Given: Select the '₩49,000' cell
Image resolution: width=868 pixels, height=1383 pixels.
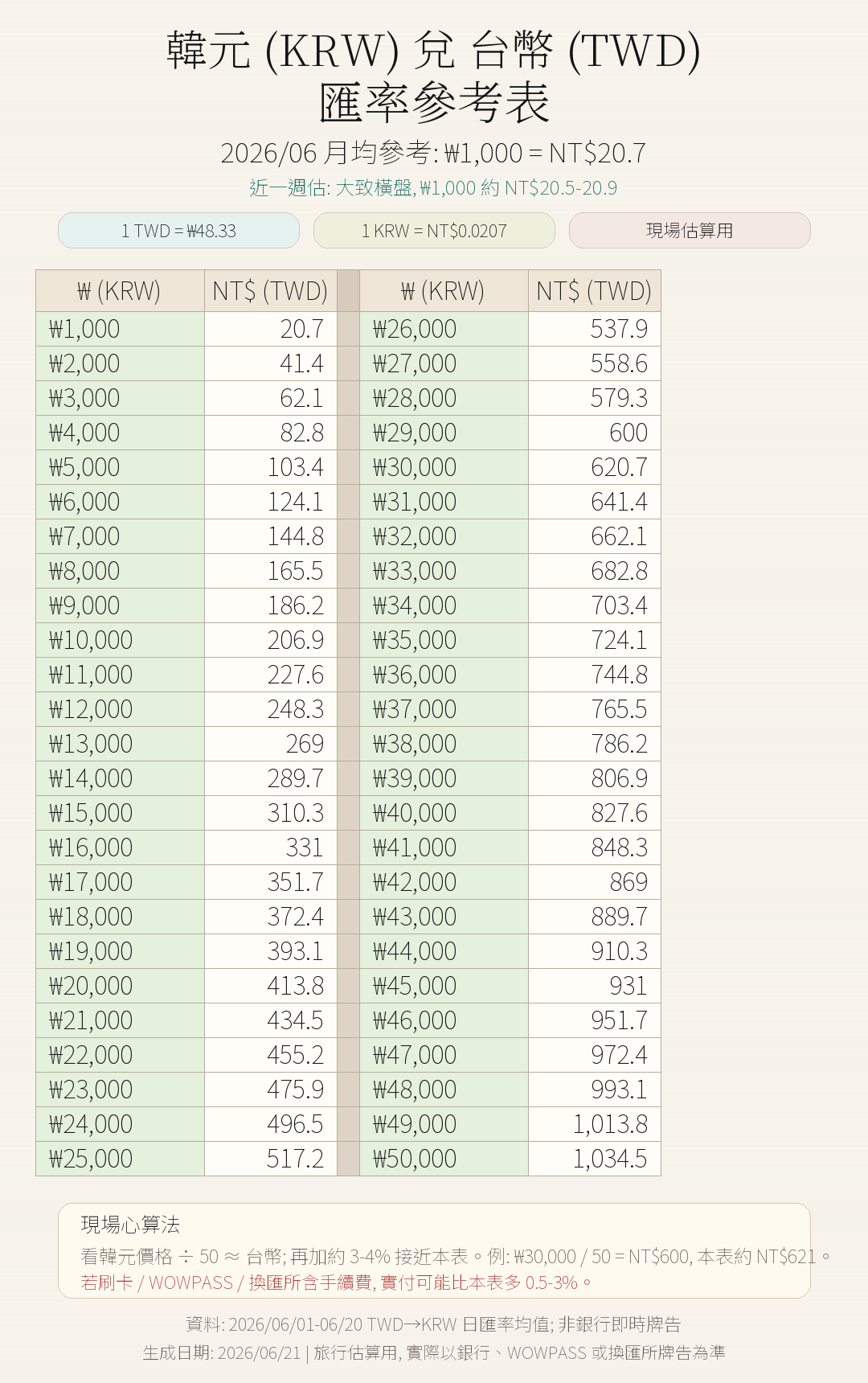Looking at the screenshot, I should pyautogui.click(x=444, y=1124).
